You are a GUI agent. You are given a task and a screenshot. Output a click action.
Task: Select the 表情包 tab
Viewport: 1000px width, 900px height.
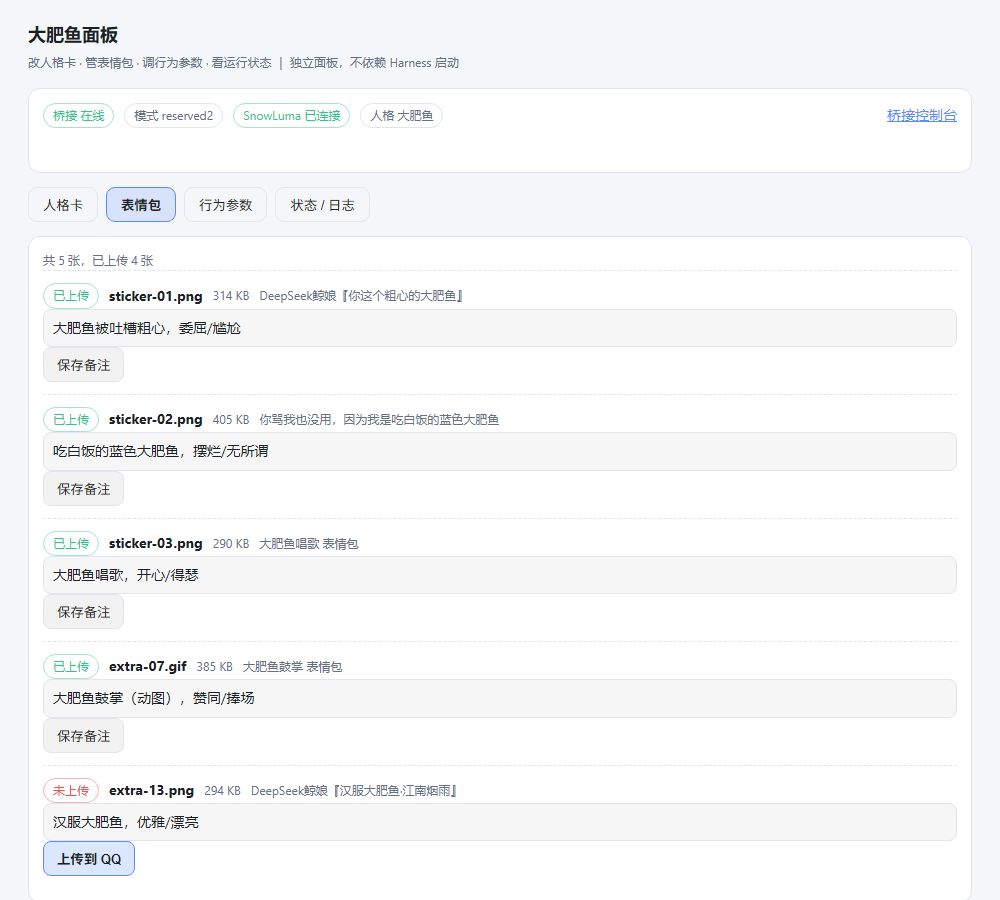141,205
